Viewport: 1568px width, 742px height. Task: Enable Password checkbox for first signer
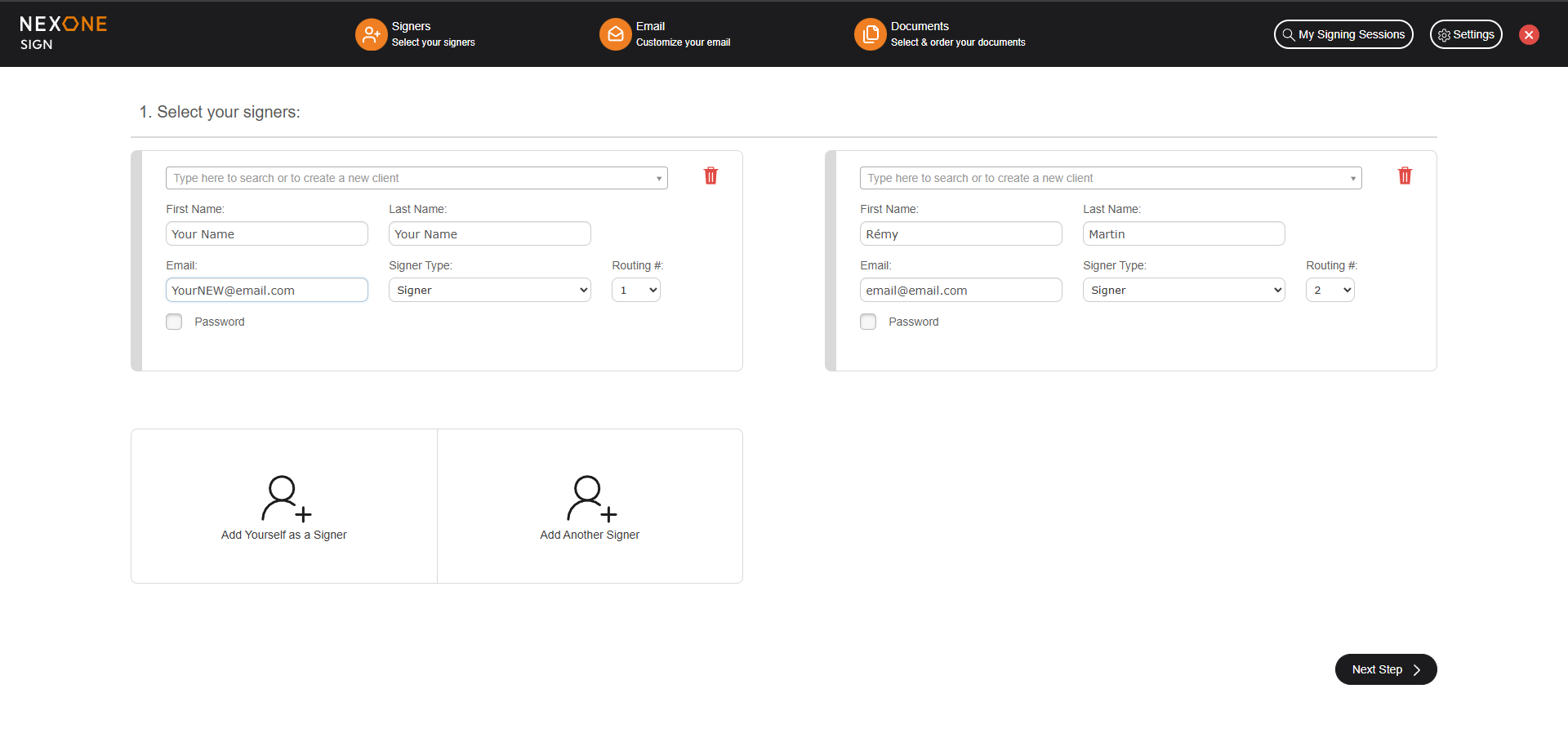tap(174, 322)
